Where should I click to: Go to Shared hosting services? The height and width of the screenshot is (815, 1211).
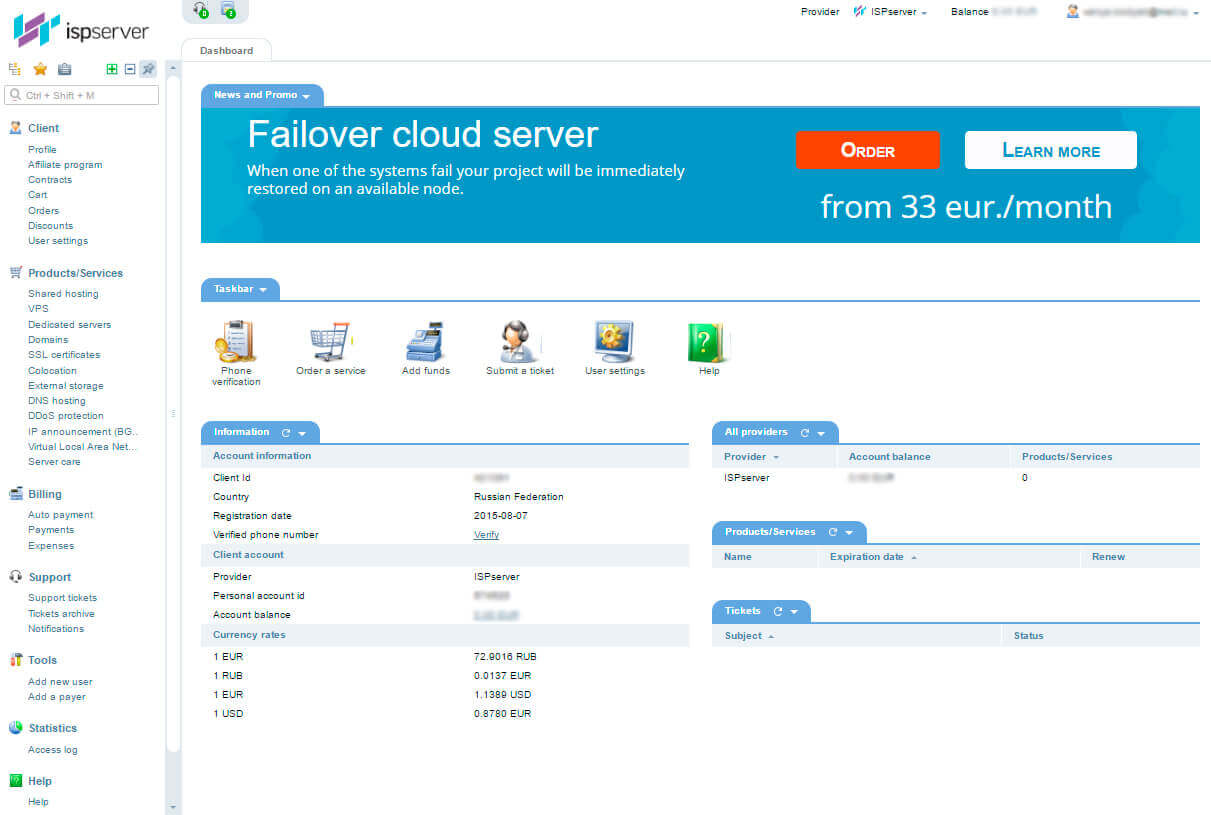pyautogui.click(x=63, y=294)
